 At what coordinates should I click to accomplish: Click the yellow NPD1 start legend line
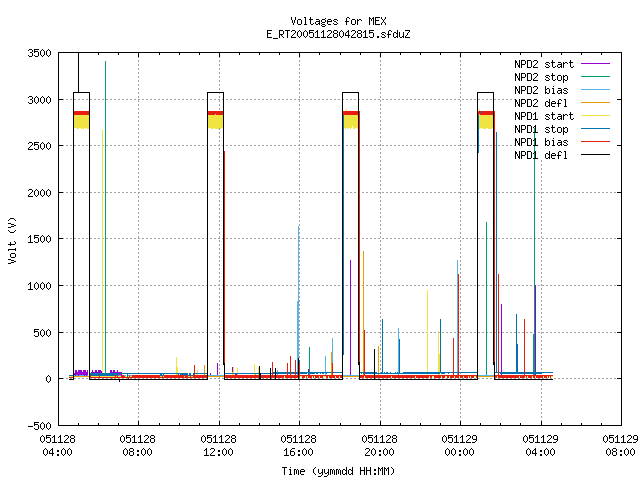pos(596,116)
